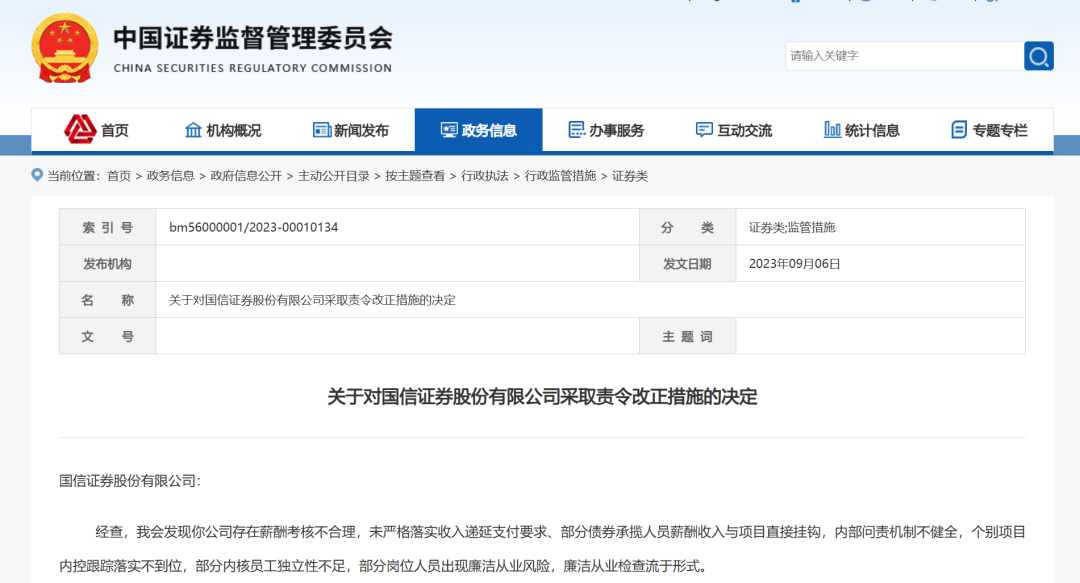Follow the breadcrumb link 行政监管措施
The image size is (1080, 583).
tap(560, 176)
